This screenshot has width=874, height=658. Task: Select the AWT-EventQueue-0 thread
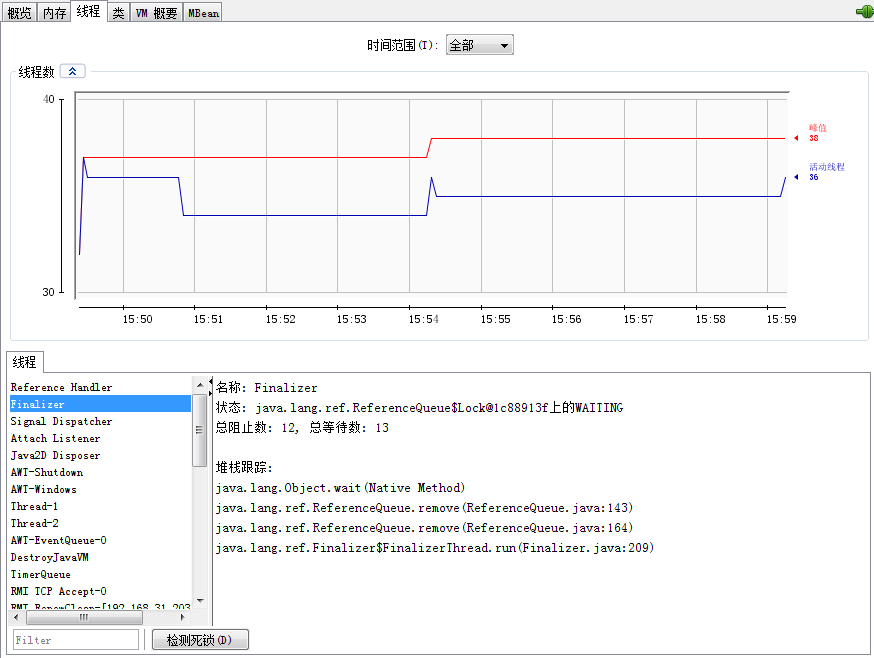pyautogui.click(x=60, y=540)
